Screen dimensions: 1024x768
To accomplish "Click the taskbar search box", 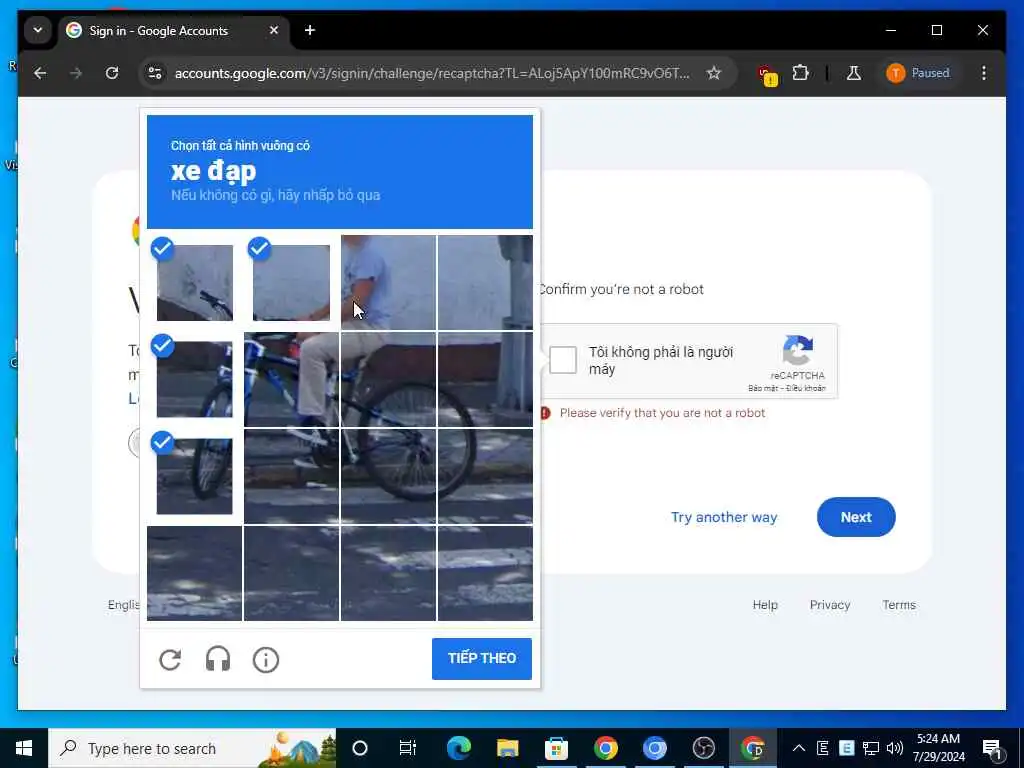I will (x=192, y=748).
